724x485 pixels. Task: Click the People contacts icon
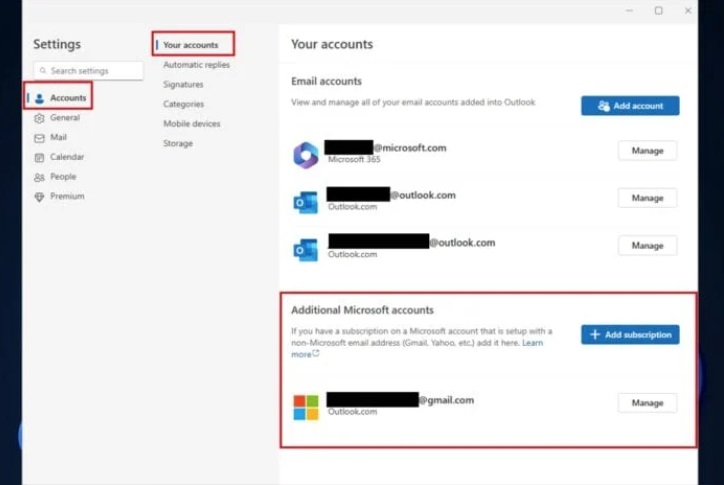[x=39, y=177]
